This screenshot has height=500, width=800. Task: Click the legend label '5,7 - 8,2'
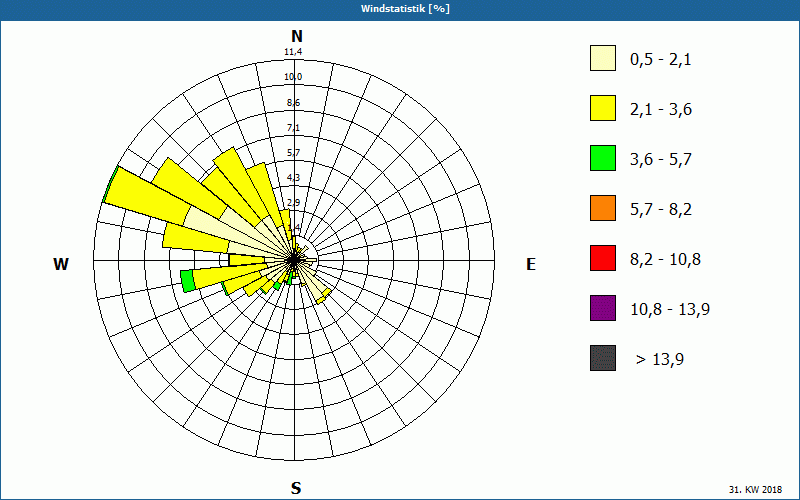pos(661,210)
